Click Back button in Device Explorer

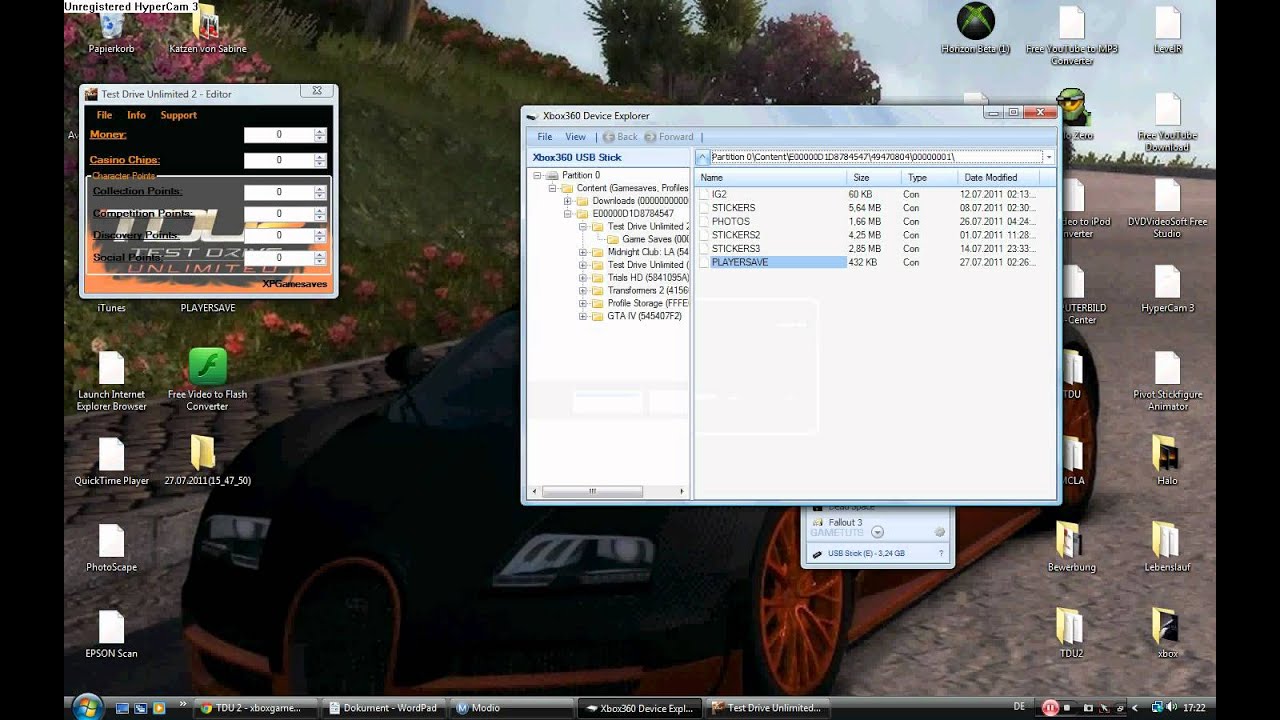pos(620,137)
